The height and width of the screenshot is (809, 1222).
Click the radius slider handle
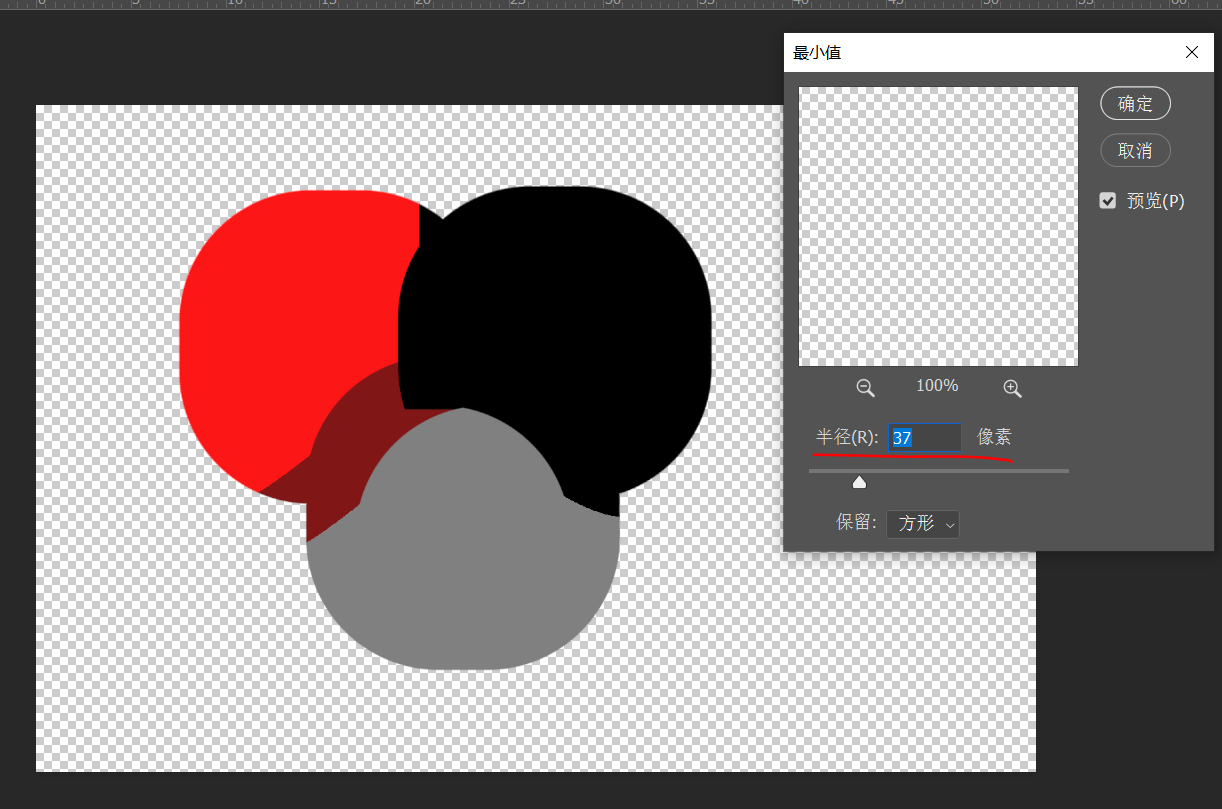859,482
